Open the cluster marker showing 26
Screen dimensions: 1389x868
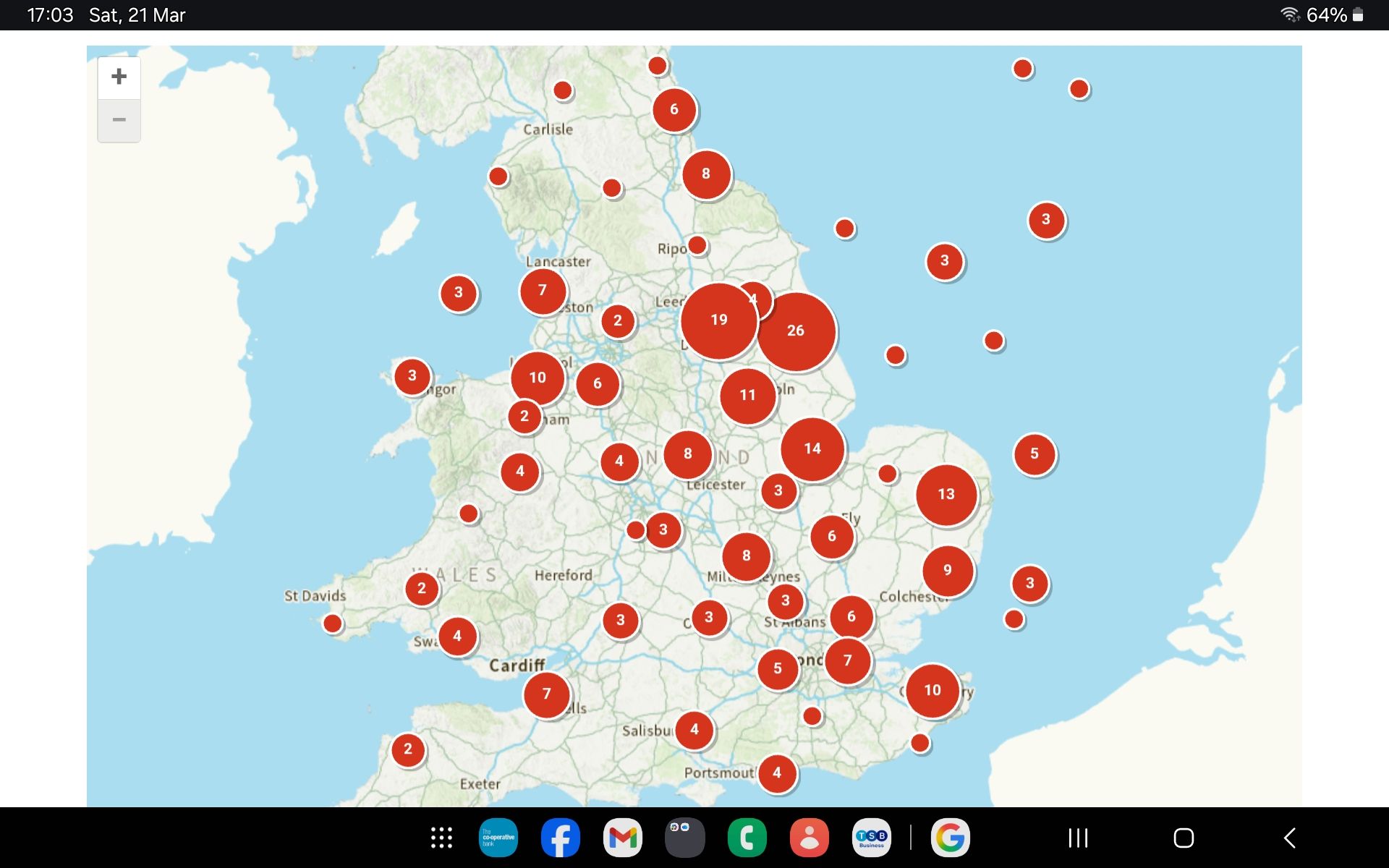(796, 331)
